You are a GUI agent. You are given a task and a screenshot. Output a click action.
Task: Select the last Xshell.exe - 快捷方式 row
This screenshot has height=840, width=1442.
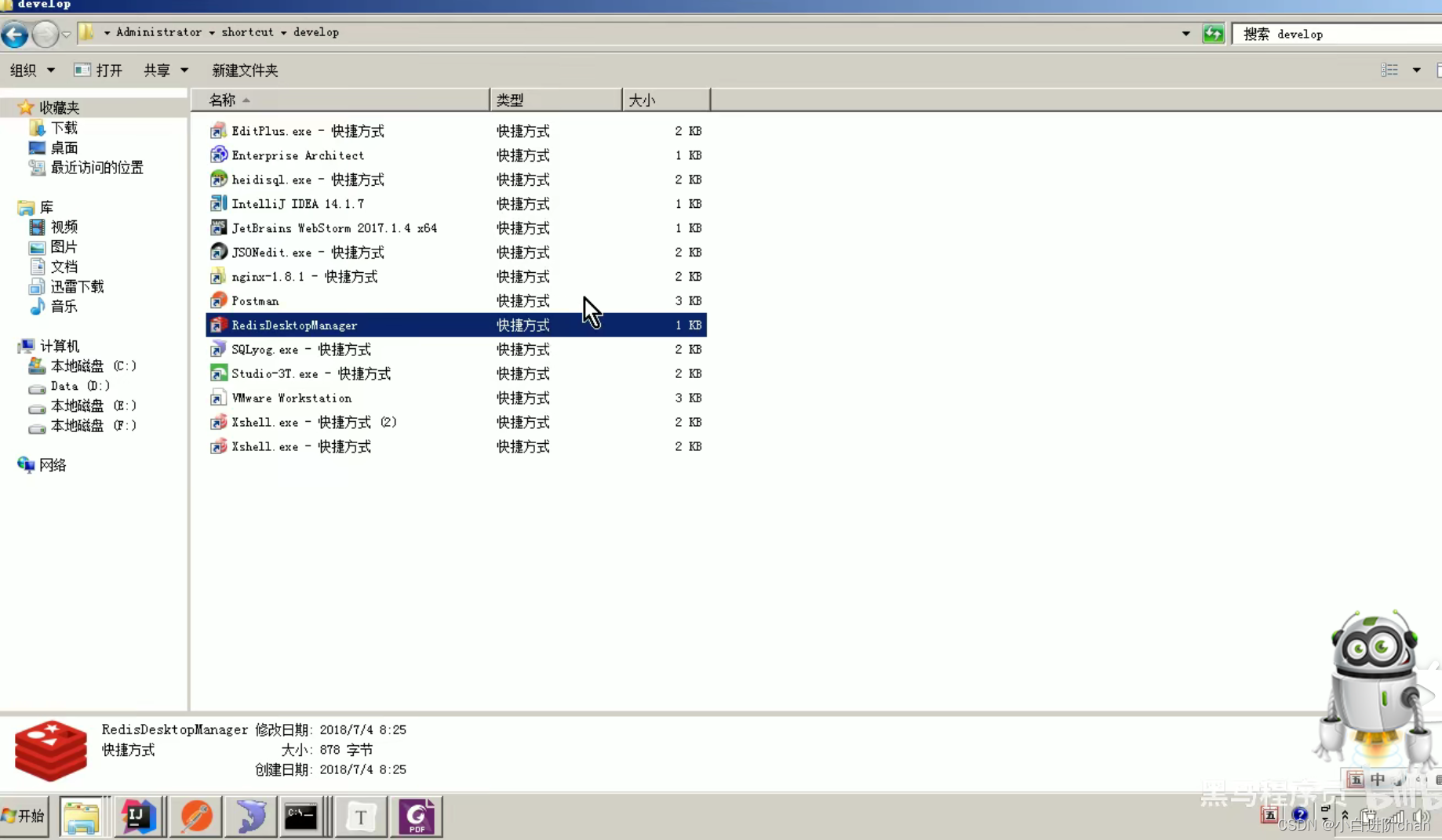tap(456, 446)
